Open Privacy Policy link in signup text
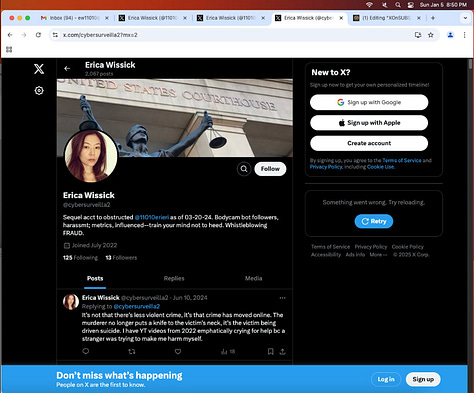This screenshot has width=474, height=393. (x=326, y=167)
